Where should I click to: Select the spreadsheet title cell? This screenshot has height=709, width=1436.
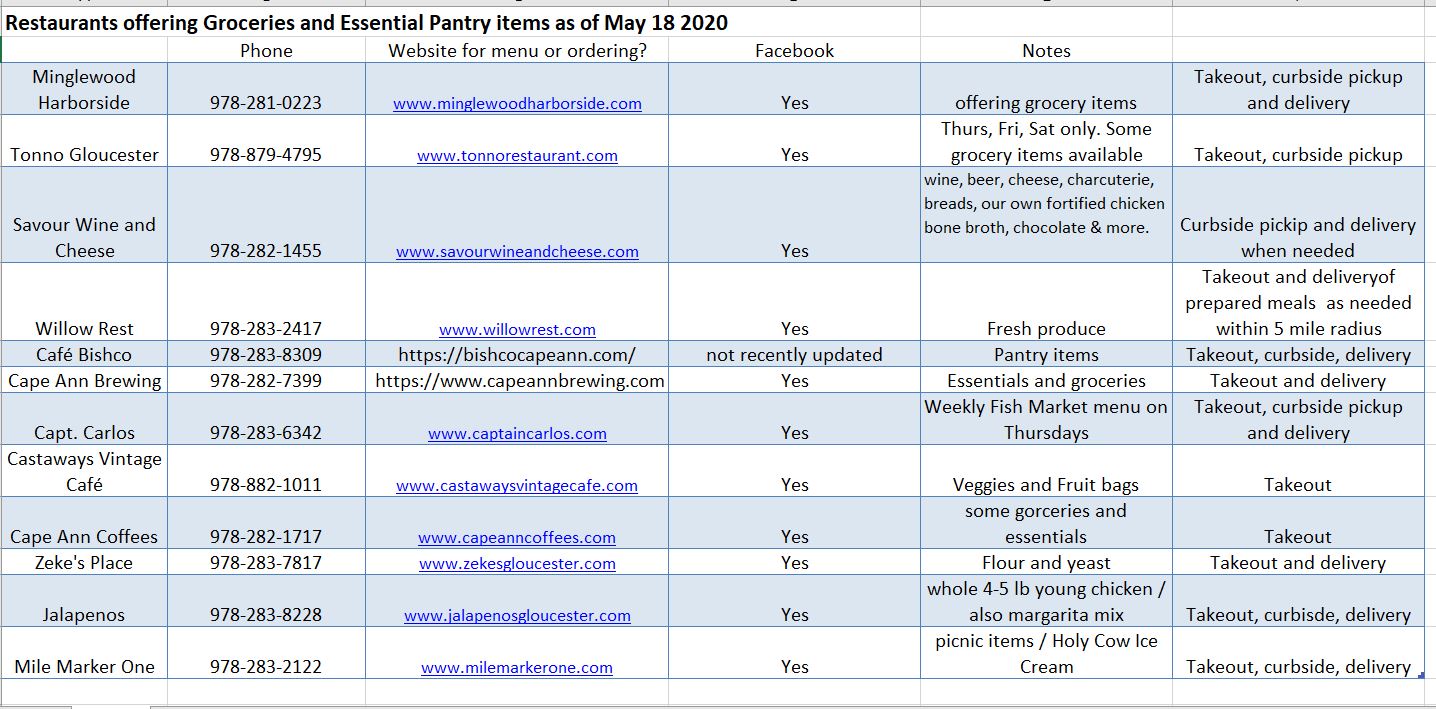pos(365,23)
